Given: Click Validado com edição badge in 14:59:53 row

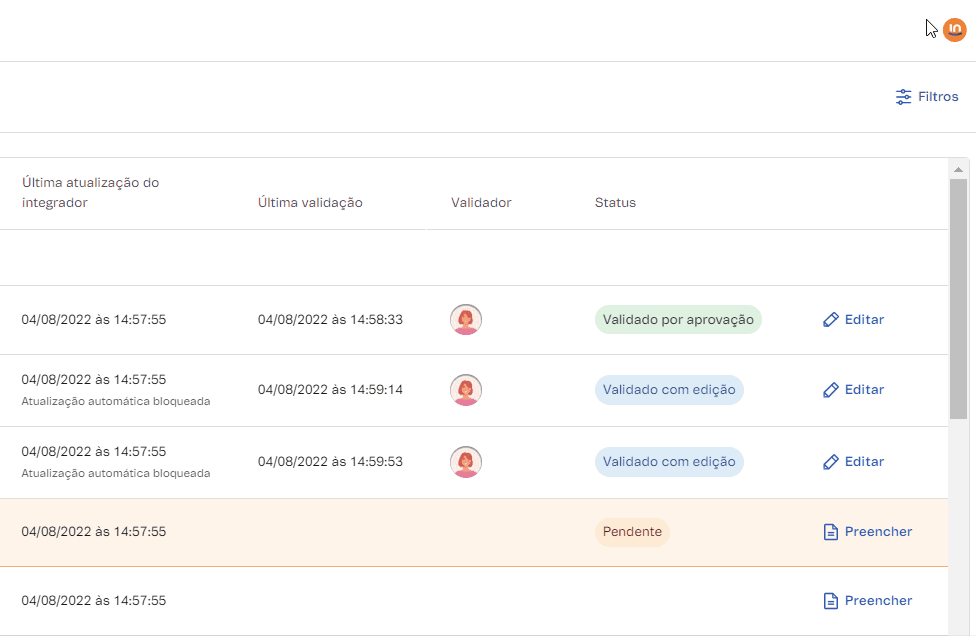Looking at the screenshot, I should pyautogui.click(x=669, y=462).
